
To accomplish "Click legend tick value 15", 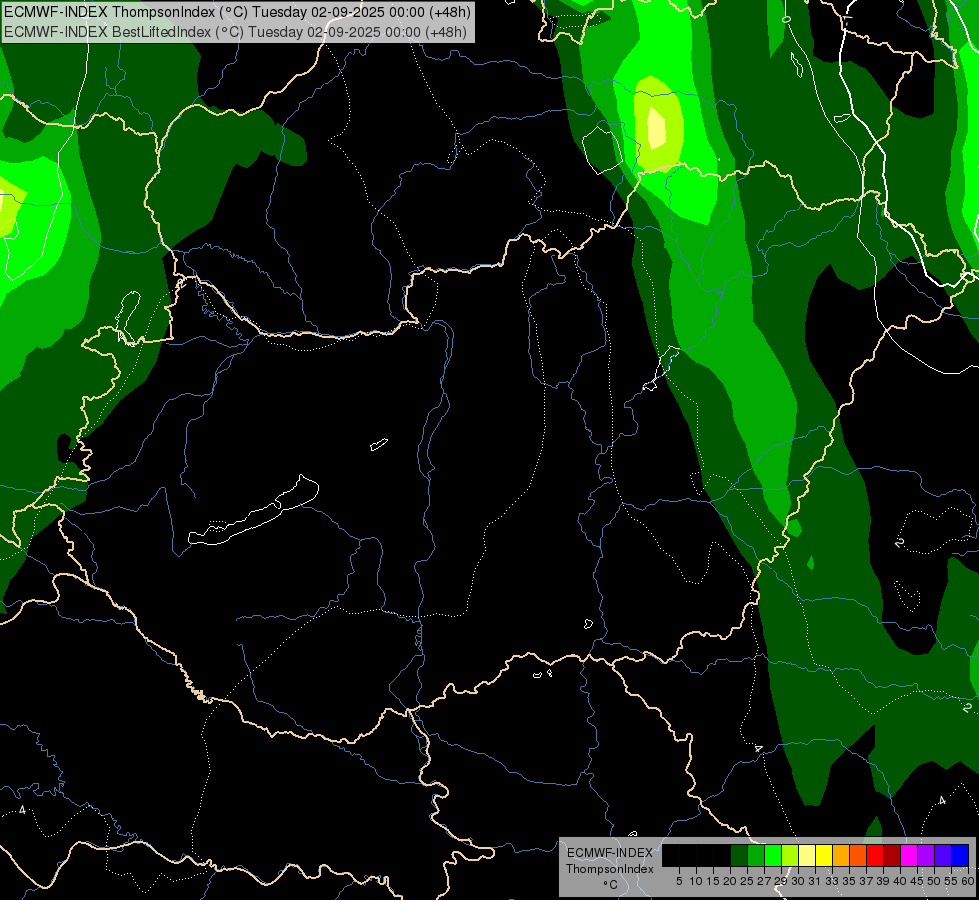I will click(713, 881).
